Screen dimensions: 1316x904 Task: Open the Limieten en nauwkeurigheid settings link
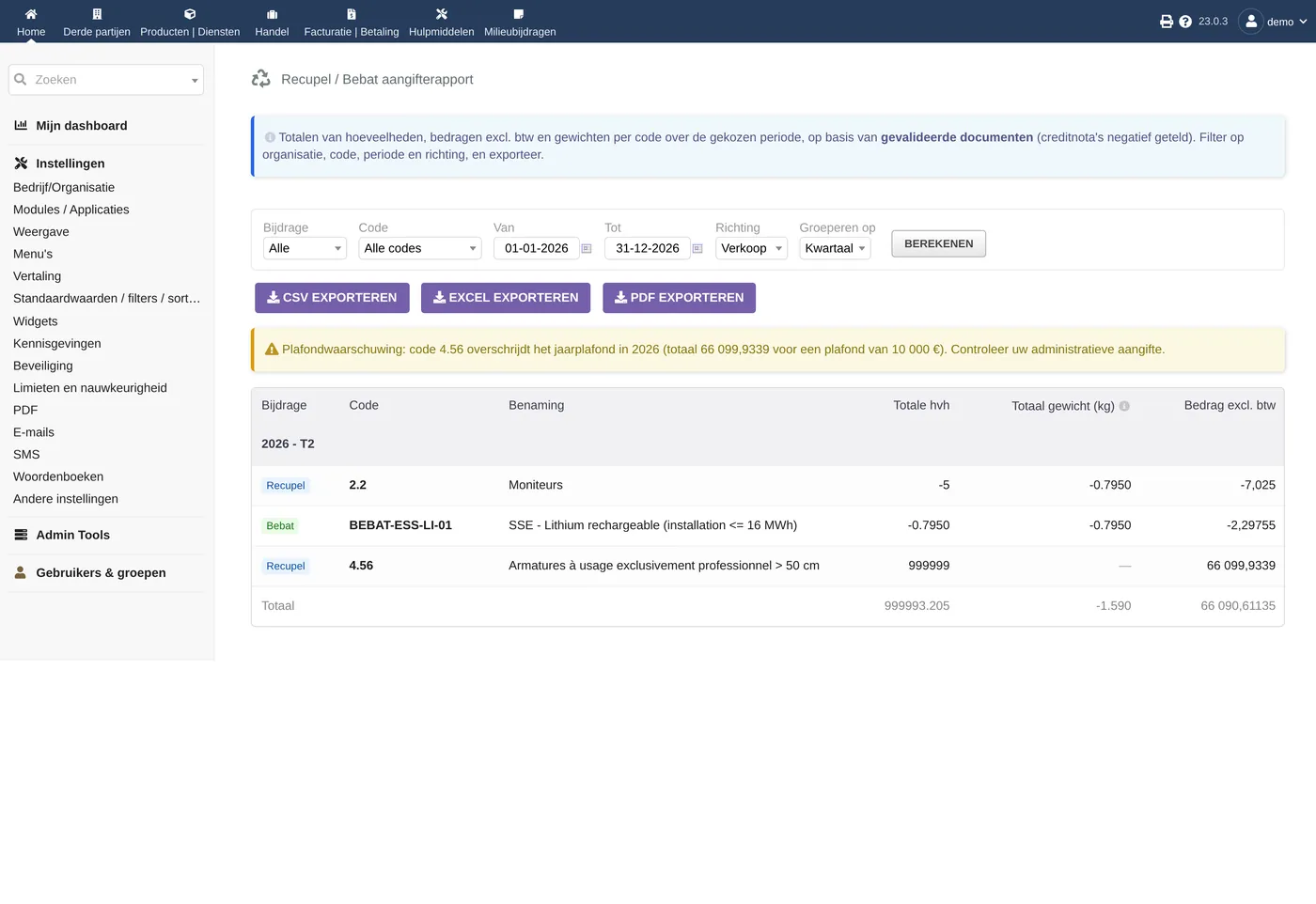tap(90, 388)
